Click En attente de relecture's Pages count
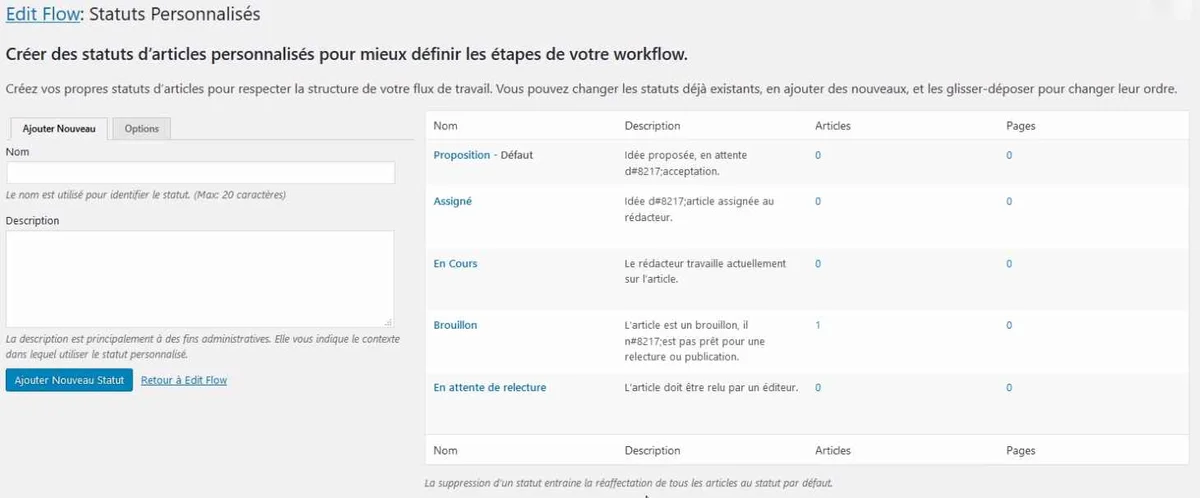 pyautogui.click(x=1009, y=387)
